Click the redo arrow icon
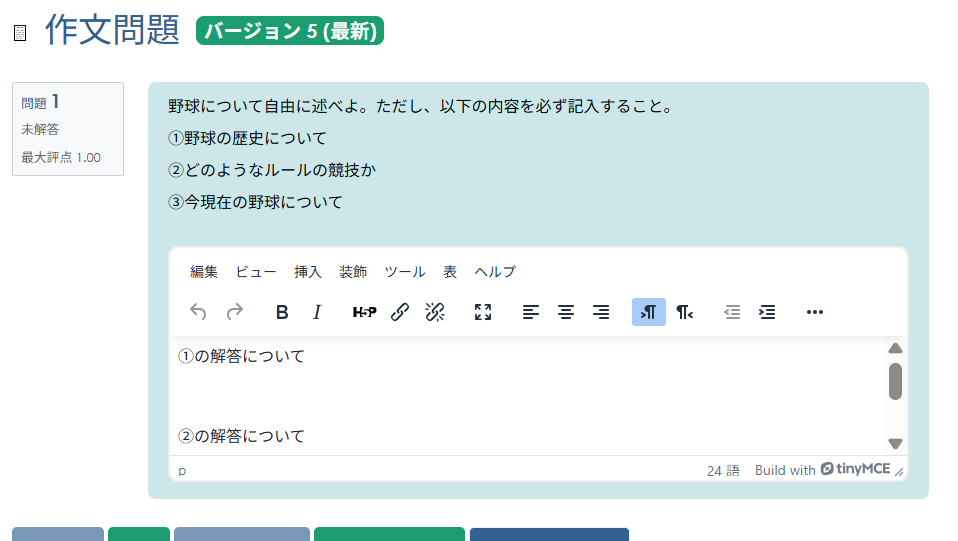The image size is (958, 541). (x=235, y=312)
